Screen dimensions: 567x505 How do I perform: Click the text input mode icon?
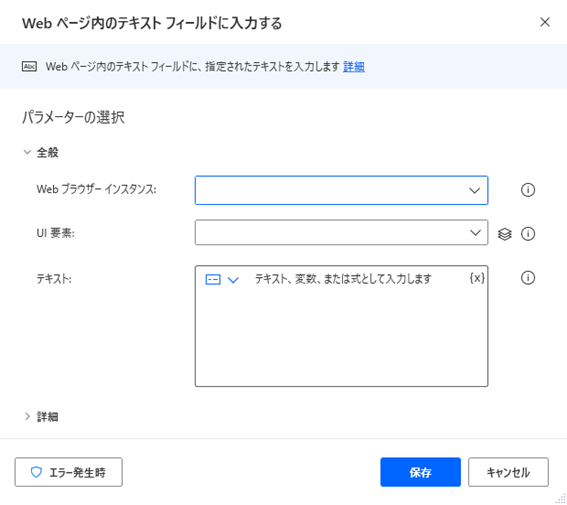[213, 279]
